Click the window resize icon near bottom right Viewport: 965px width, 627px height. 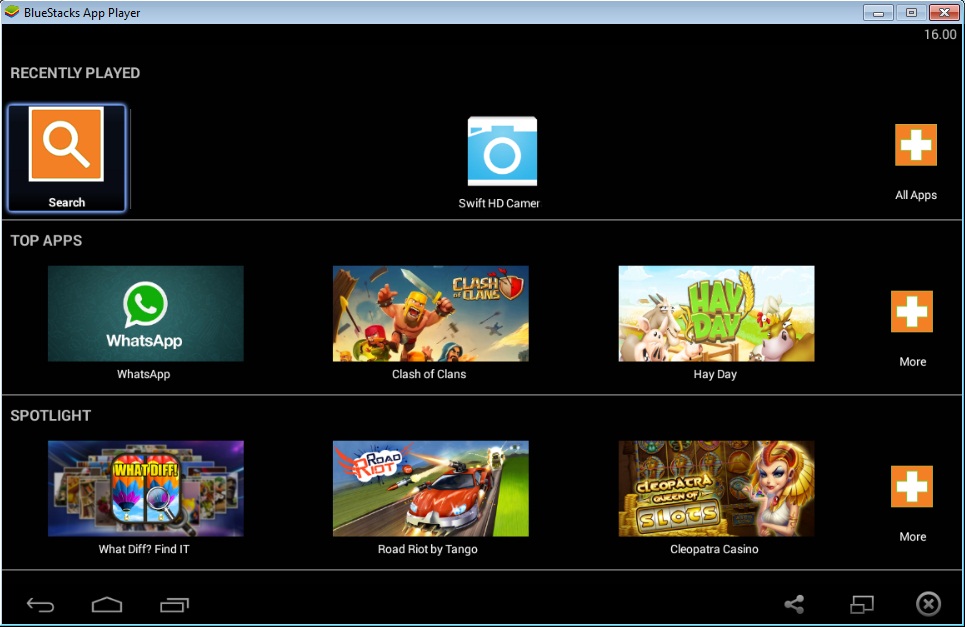point(862,604)
